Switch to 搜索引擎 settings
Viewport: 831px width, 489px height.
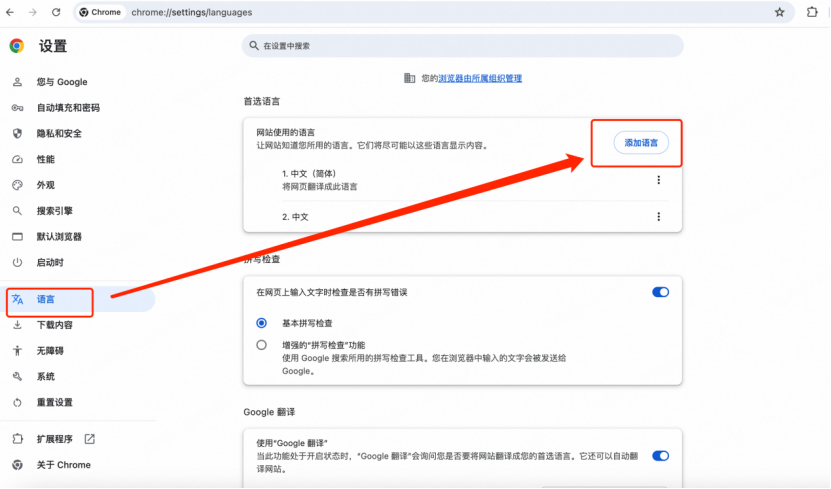click(x=55, y=211)
